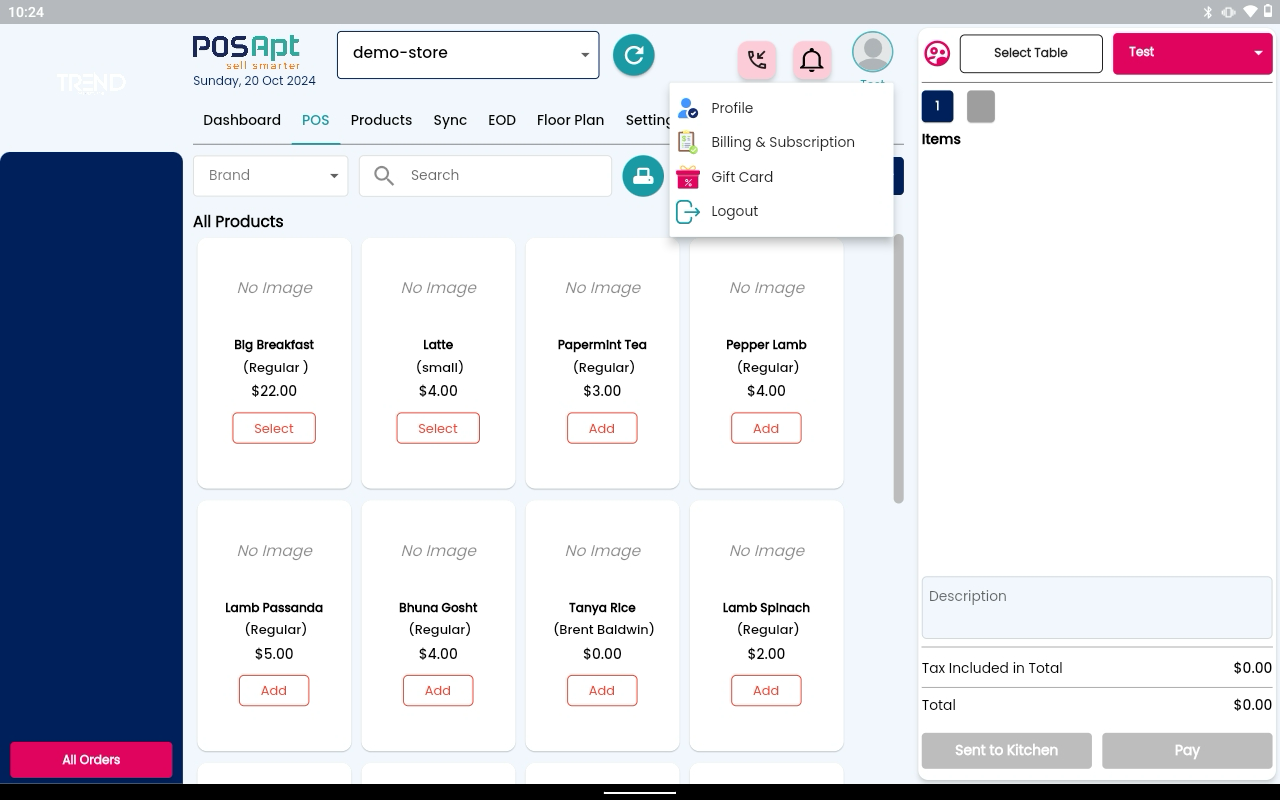The height and width of the screenshot is (800, 1280).
Task: Open the Products tab
Action: [x=381, y=120]
